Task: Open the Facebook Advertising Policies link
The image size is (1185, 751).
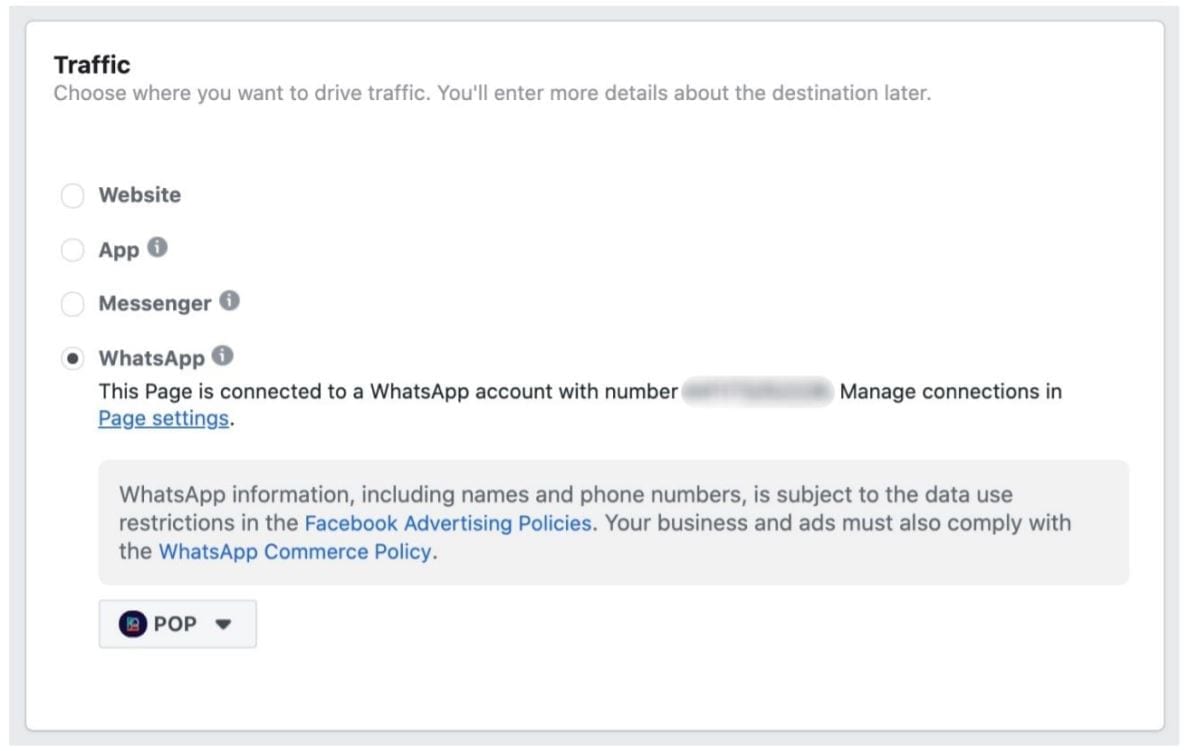Action: (x=448, y=523)
